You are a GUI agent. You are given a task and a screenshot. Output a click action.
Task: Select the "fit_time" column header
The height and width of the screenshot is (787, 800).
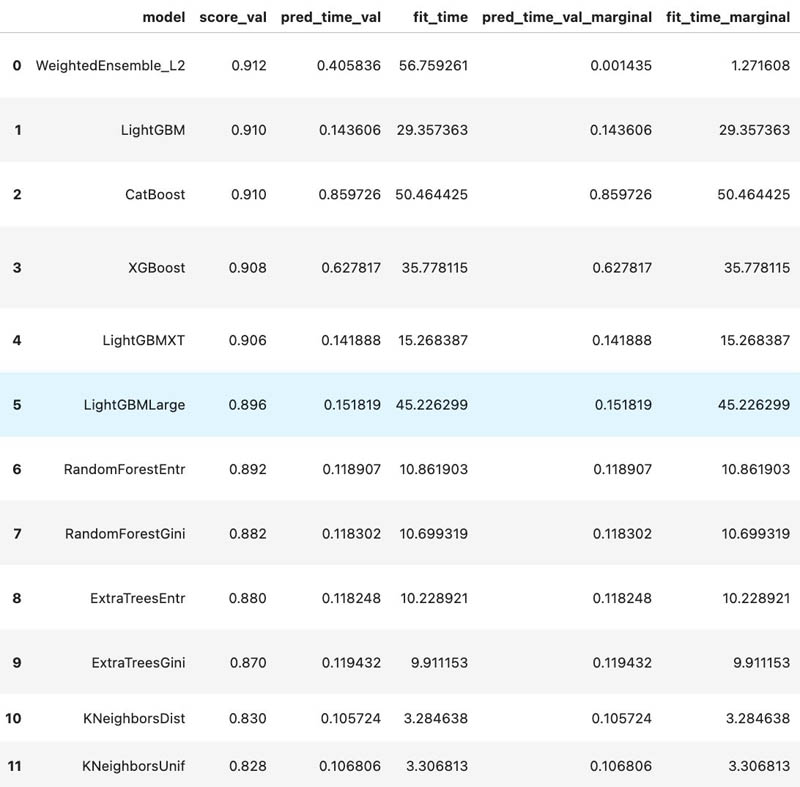(x=440, y=17)
